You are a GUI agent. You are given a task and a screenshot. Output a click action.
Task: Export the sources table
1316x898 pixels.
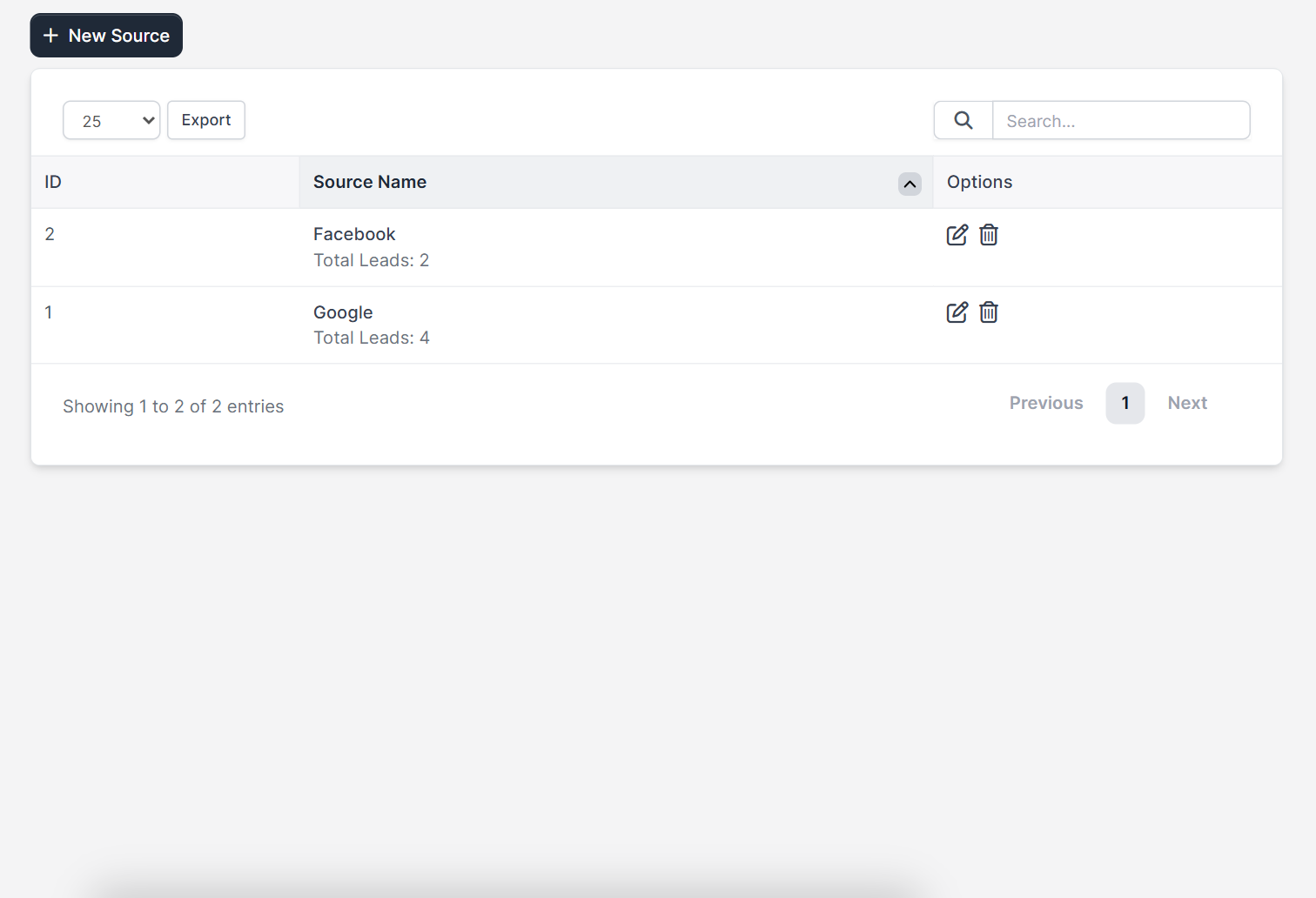206,120
